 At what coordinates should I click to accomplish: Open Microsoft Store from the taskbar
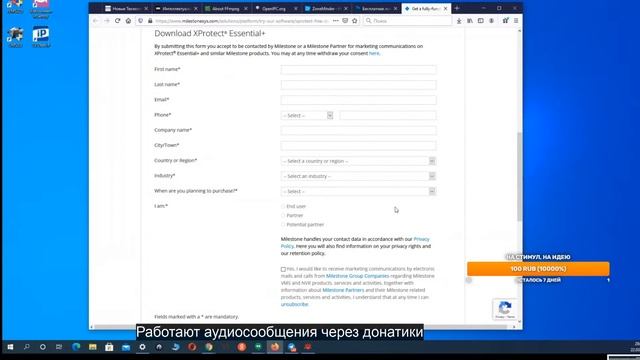point(109,347)
